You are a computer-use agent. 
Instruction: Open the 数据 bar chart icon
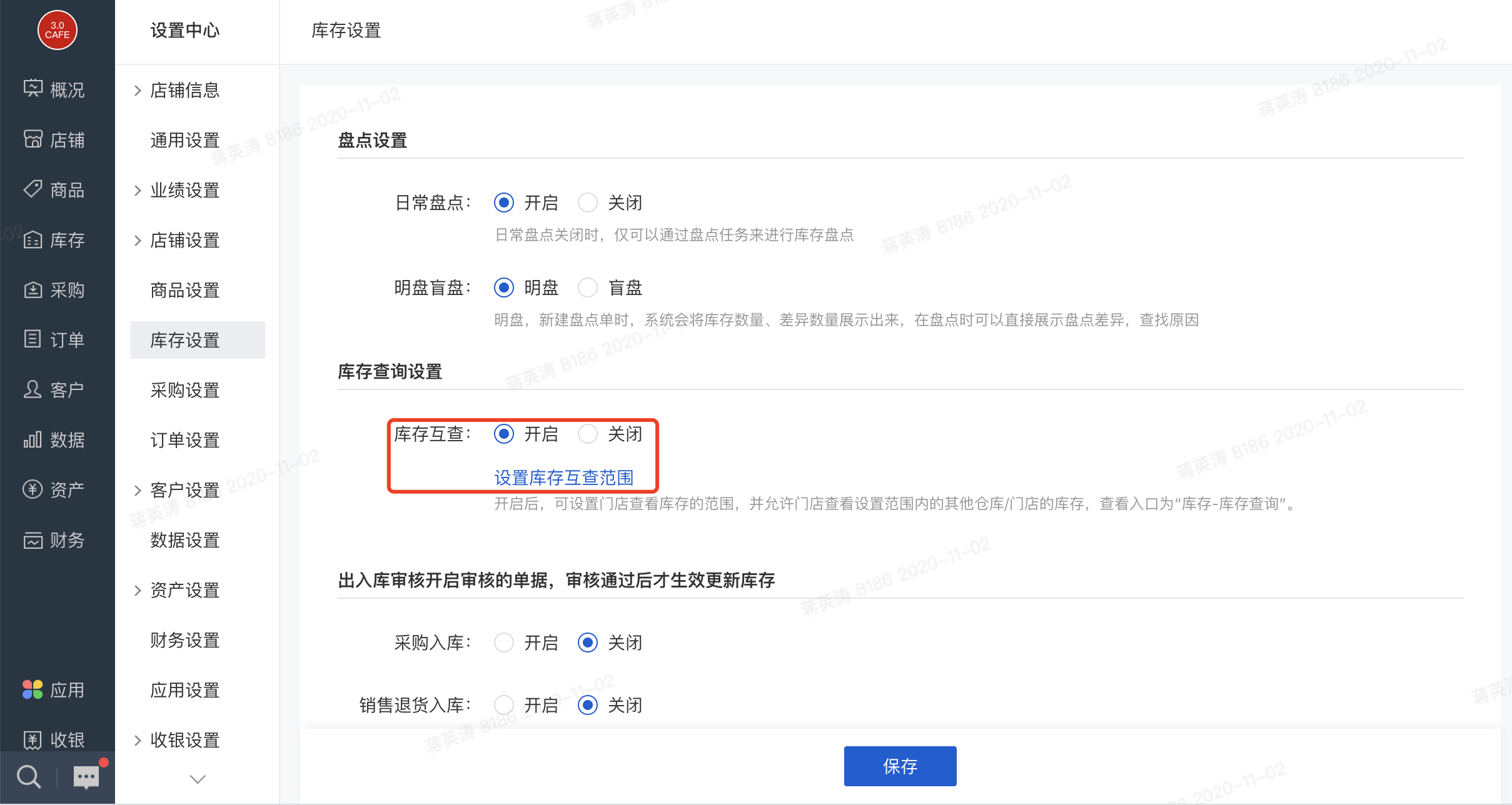(x=33, y=439)
